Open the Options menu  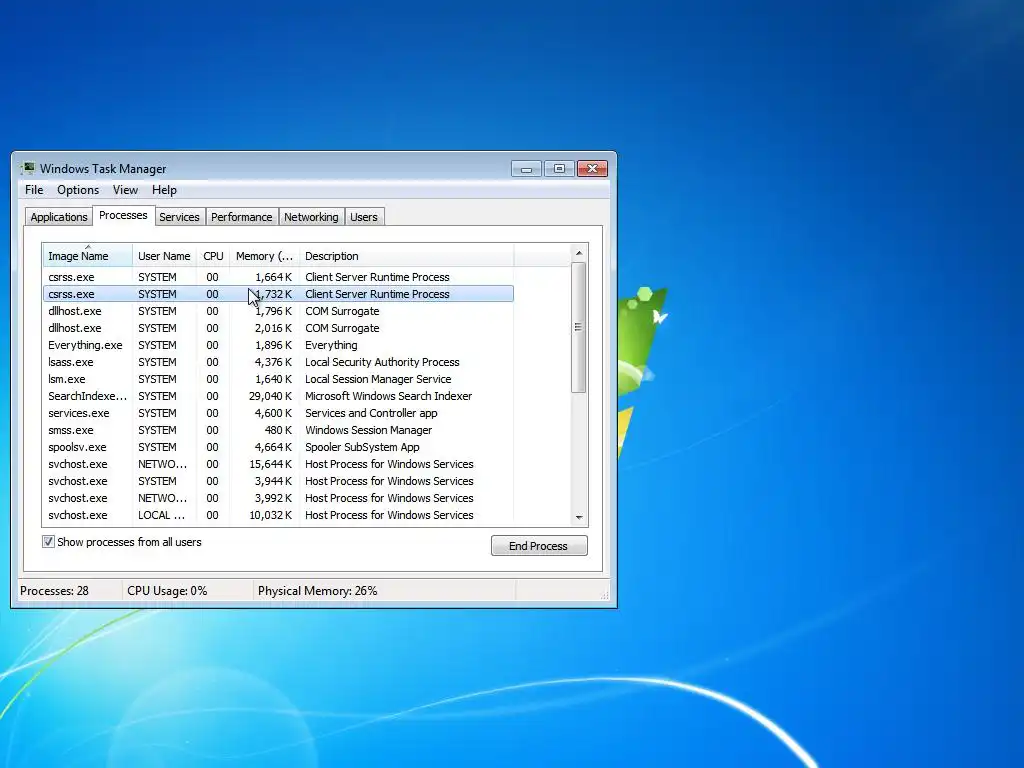point(78,190)
